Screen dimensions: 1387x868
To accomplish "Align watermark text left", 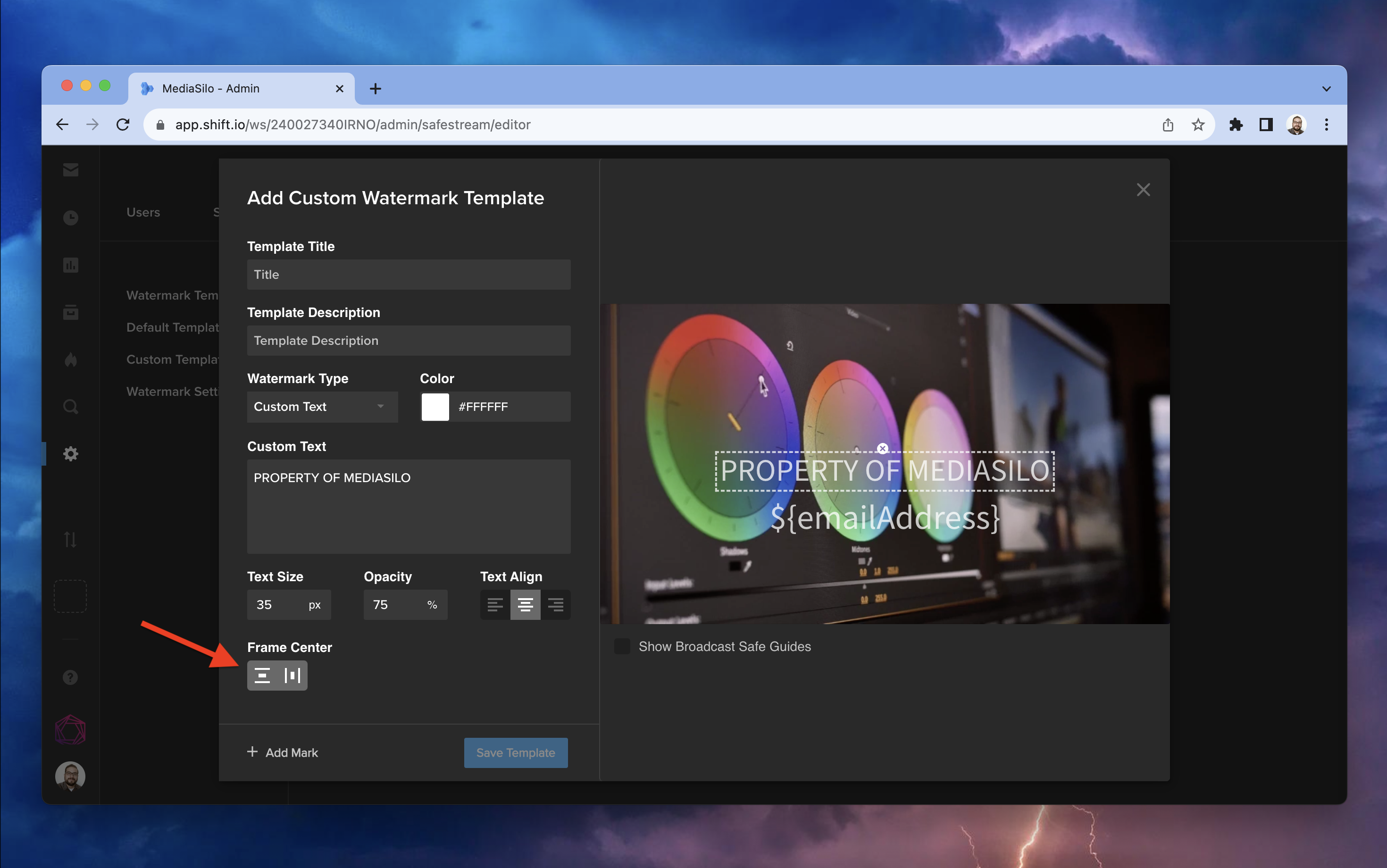I will click(495, 604).
